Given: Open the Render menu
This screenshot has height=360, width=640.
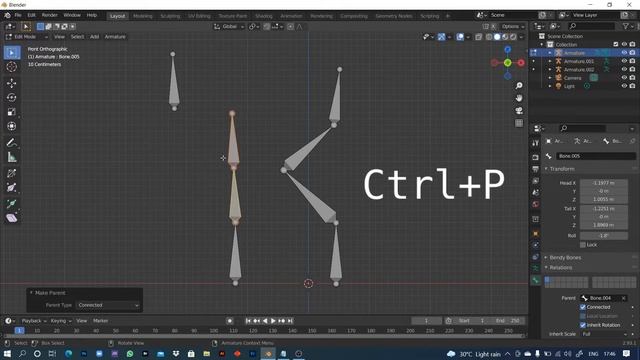Looking at the screenshot, I should tap(50, 15).
